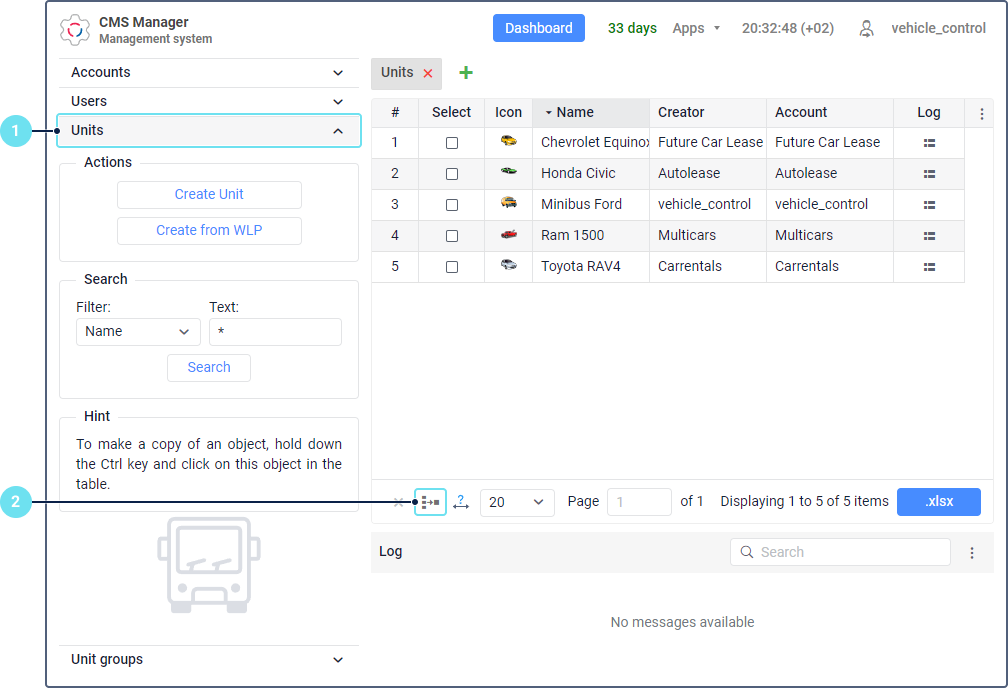Screen dimensions: 1008x688
Task: Select the Minibus Ford checkbox
Action: click(x=452, y=204)
